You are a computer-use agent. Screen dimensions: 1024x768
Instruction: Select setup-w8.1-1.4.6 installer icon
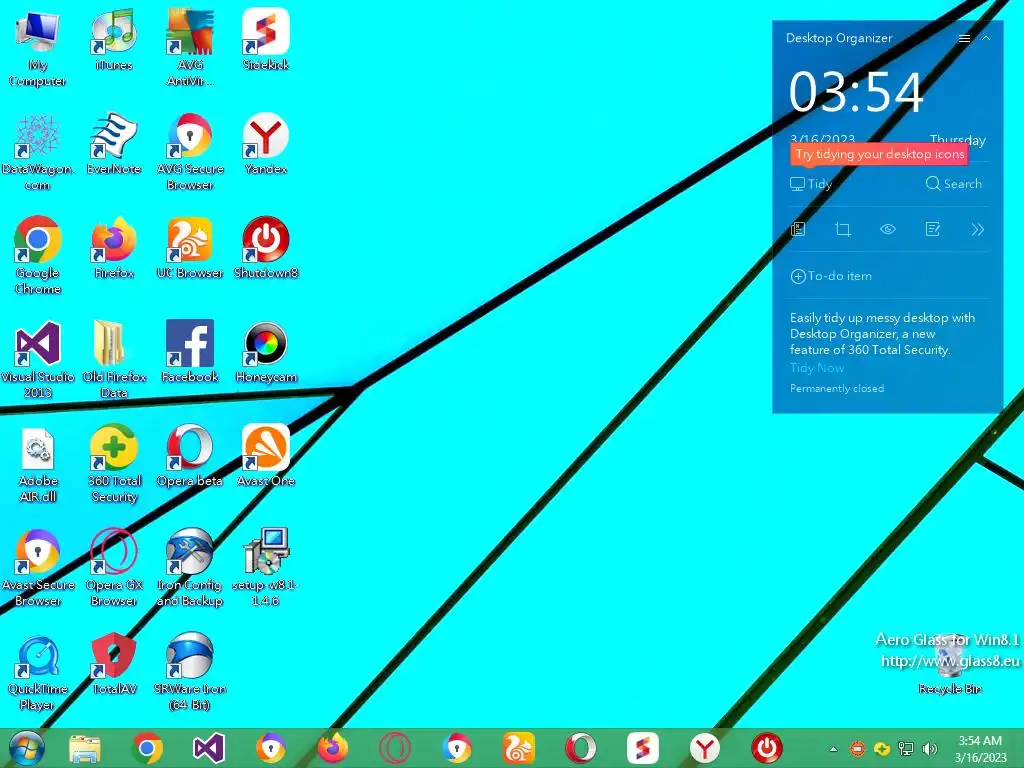266,567
